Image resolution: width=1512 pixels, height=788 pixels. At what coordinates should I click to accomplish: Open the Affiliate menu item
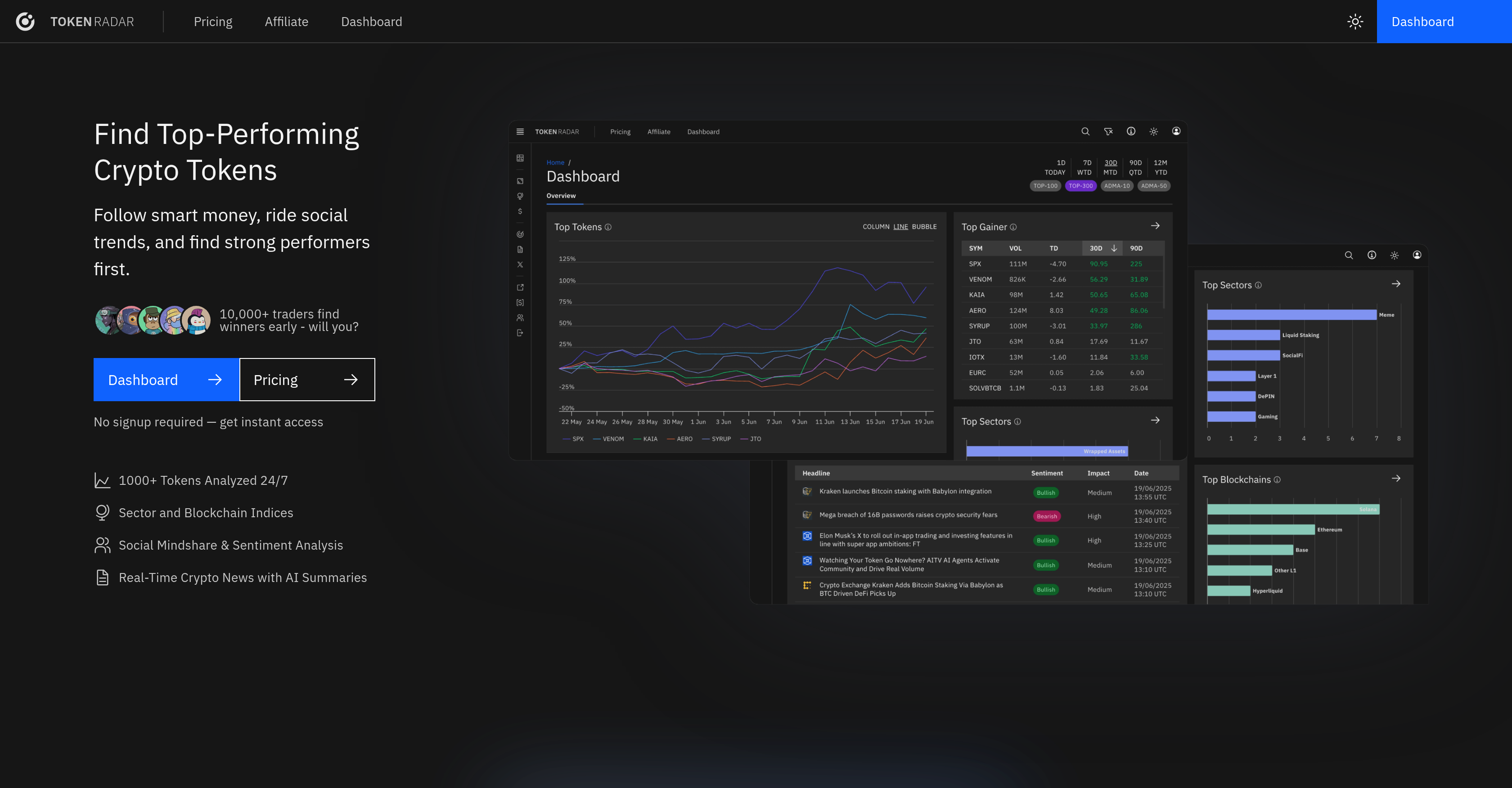(x=287, y=21)
